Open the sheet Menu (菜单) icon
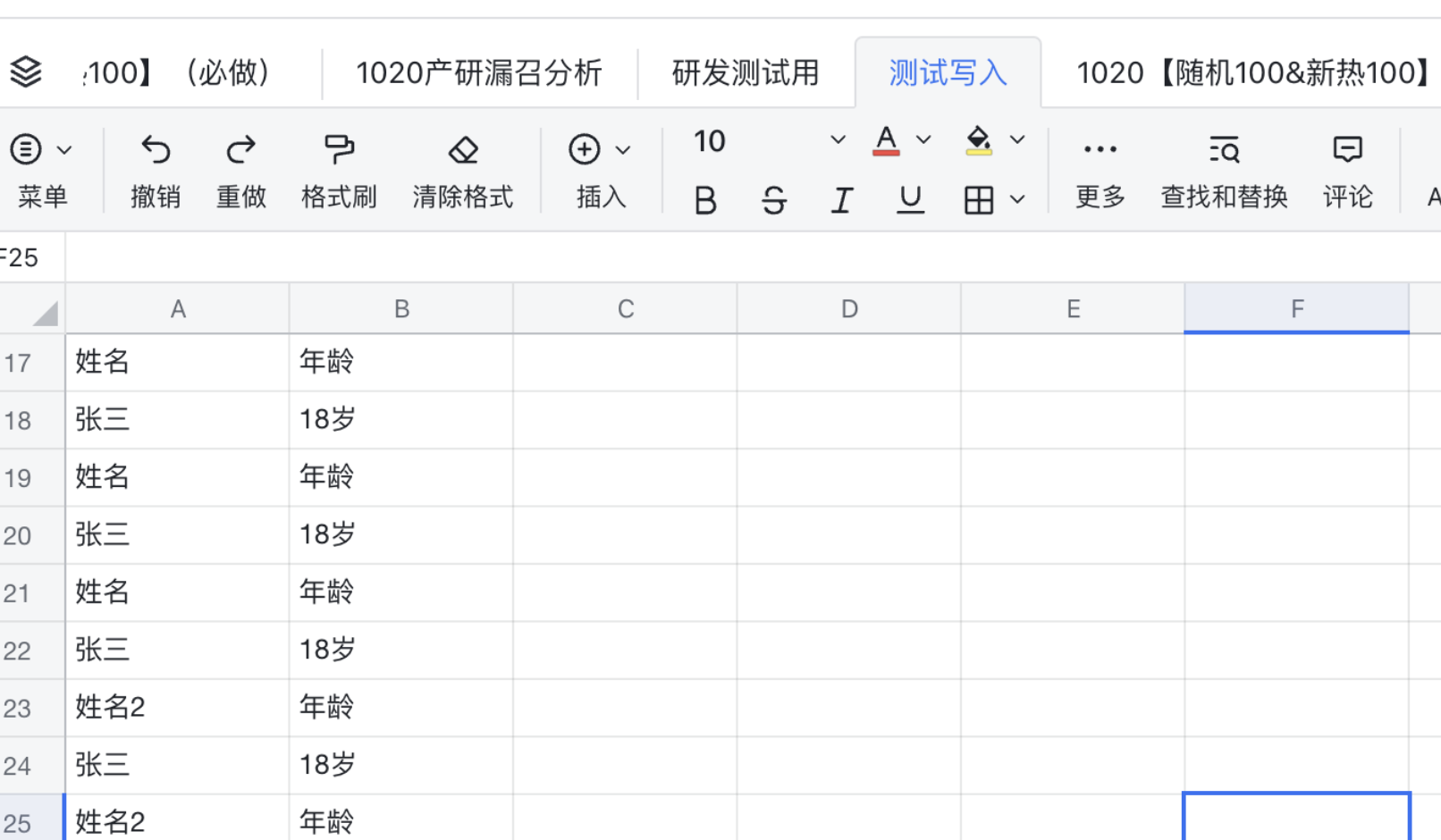Image resolution: width=1441 pixels, height=840 pixels. [x=25, y=149]
